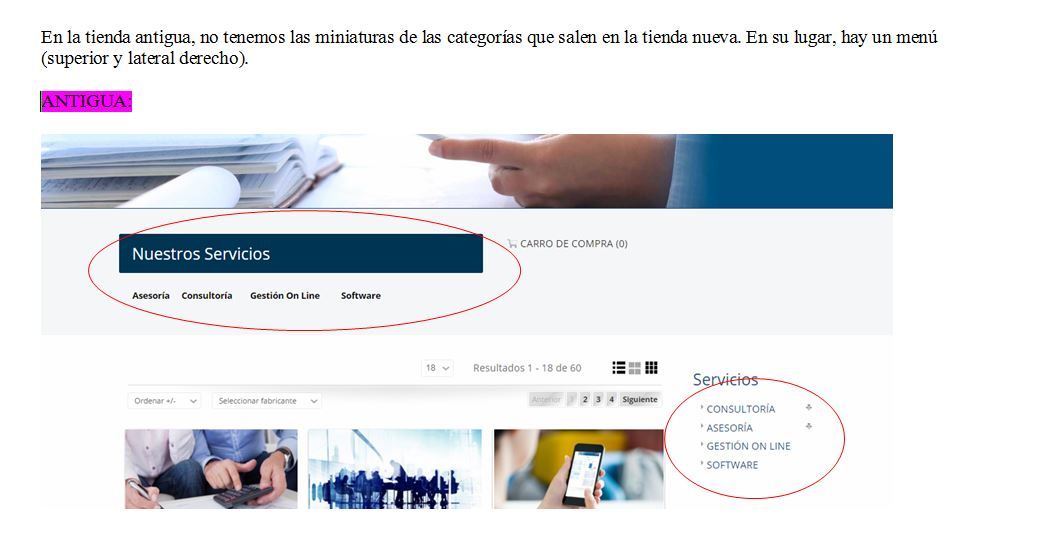Expand Consultoría submenu plus icon
This screenshot has height=541, width=1040.
pyautogui.click(x=809, y=407)
